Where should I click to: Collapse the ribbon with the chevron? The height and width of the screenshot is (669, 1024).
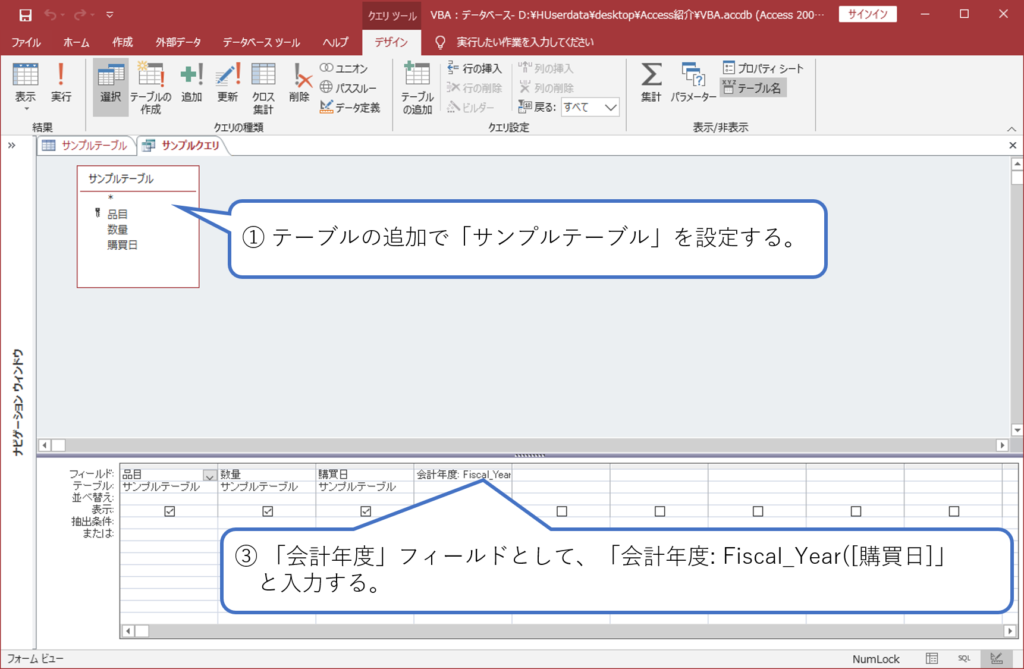click(x=1012, y=128)
